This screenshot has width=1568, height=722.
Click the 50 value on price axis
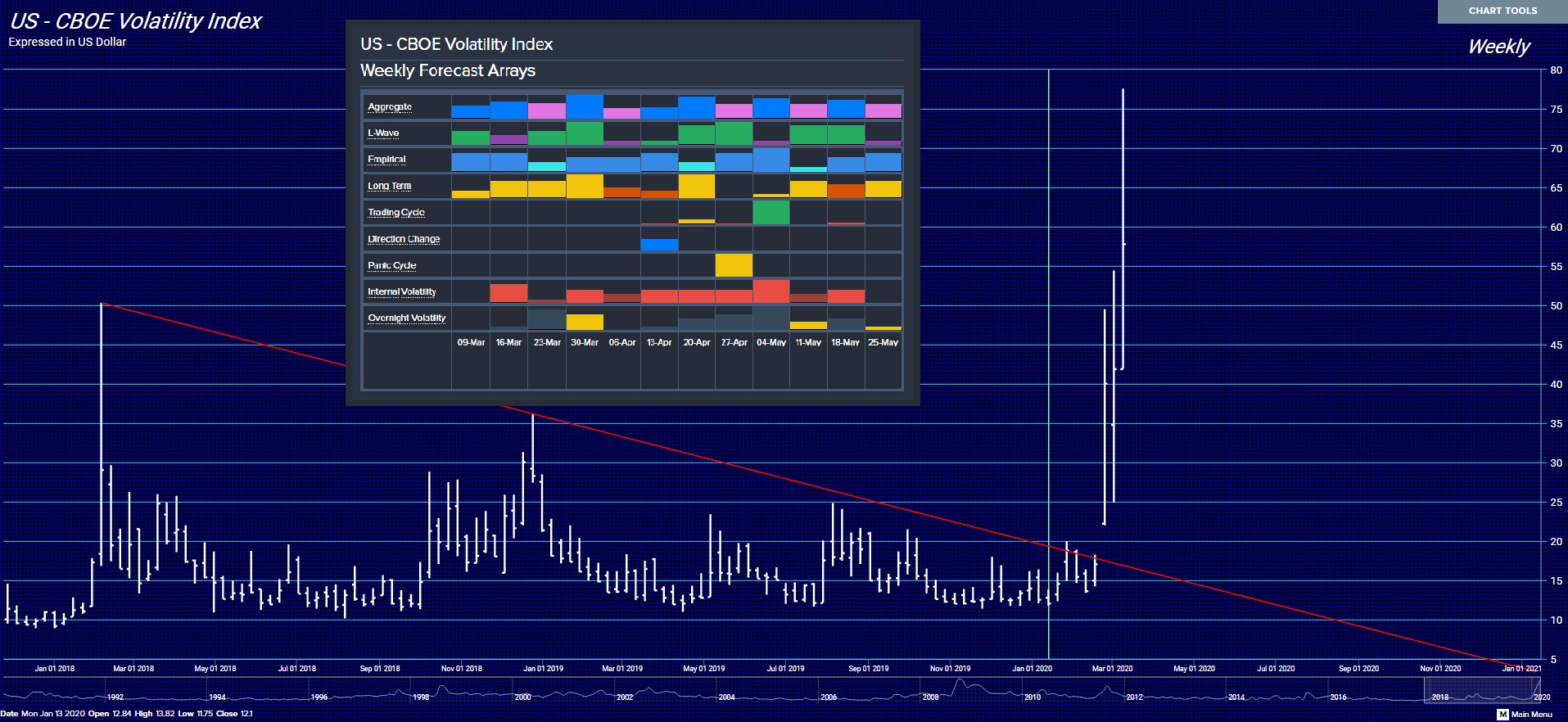[x=1556, y=306]
